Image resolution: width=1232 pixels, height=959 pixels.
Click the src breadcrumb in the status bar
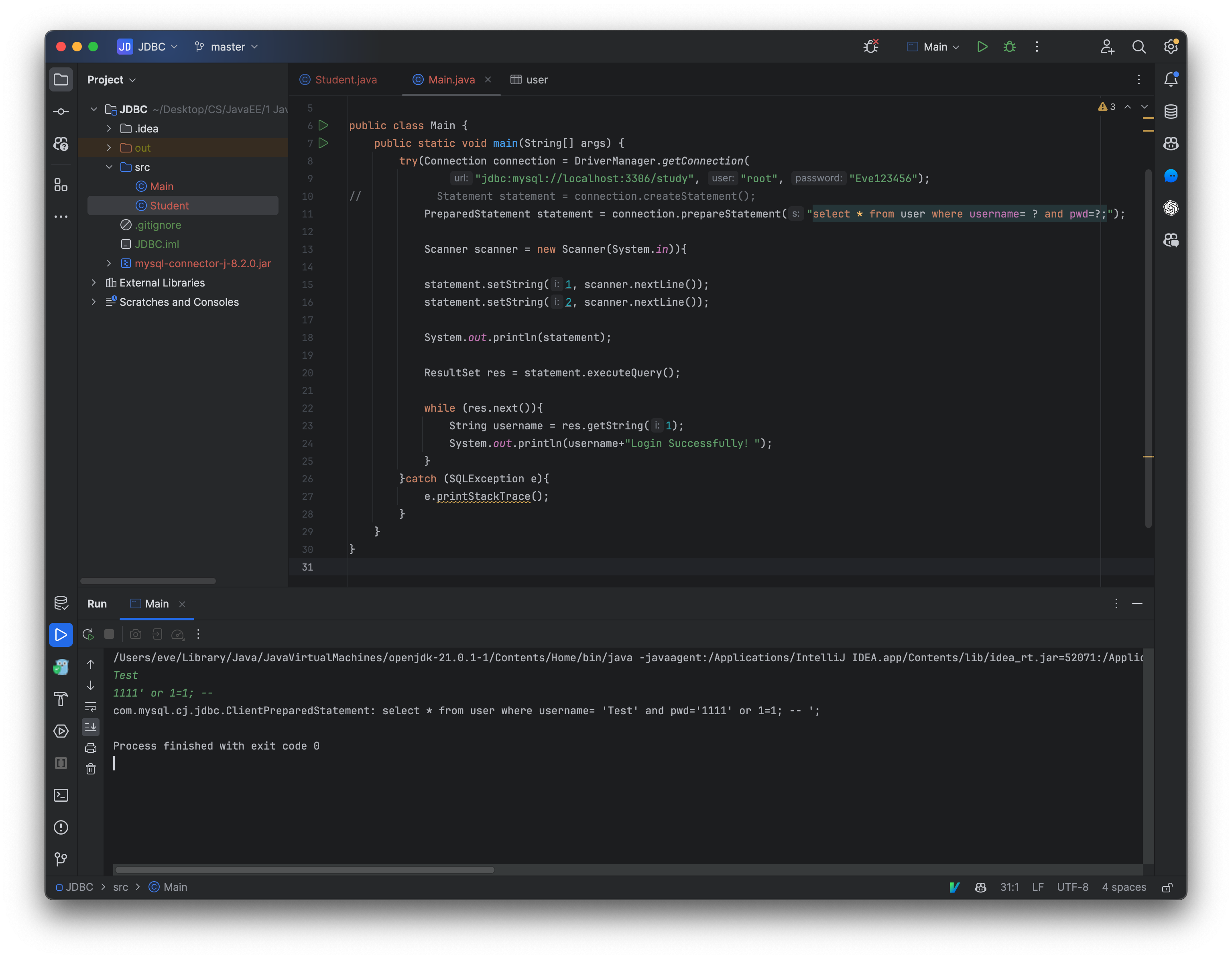point(120,887)
